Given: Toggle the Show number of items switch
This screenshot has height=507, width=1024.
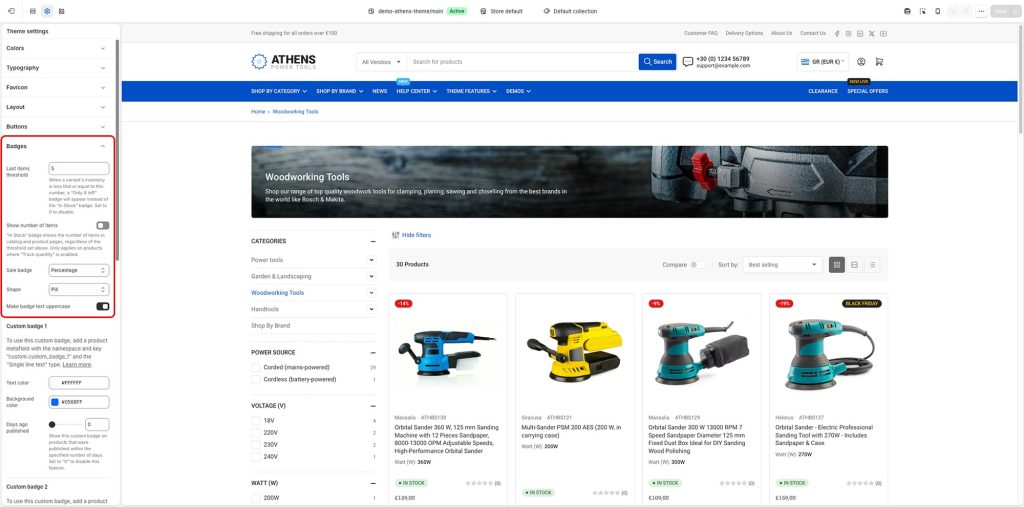Looking at the screenshot, I should tap(103, 225).
